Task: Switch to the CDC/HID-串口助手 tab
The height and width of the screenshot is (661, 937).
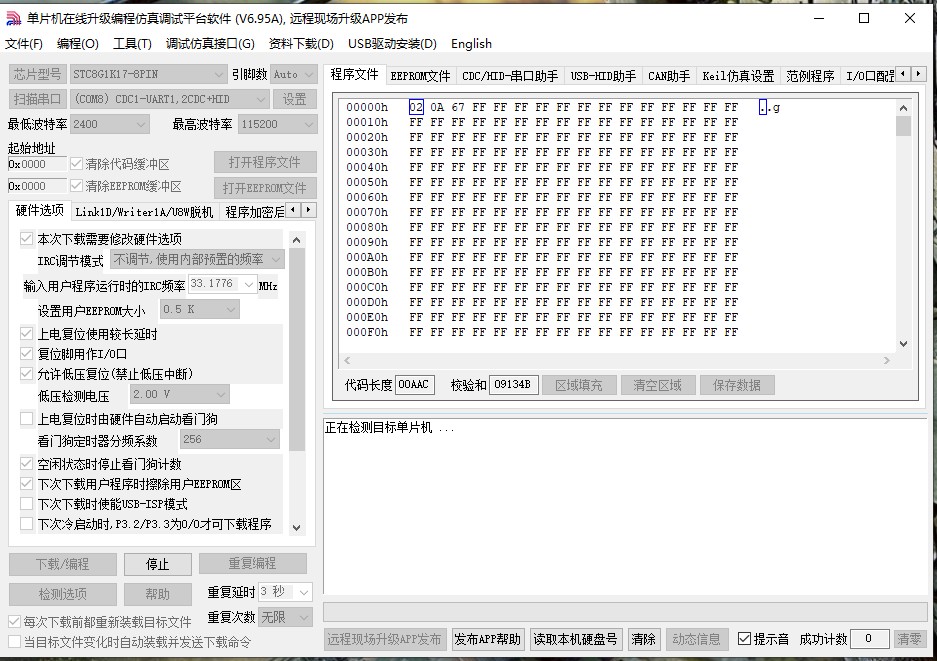Action: pos(510,76)
